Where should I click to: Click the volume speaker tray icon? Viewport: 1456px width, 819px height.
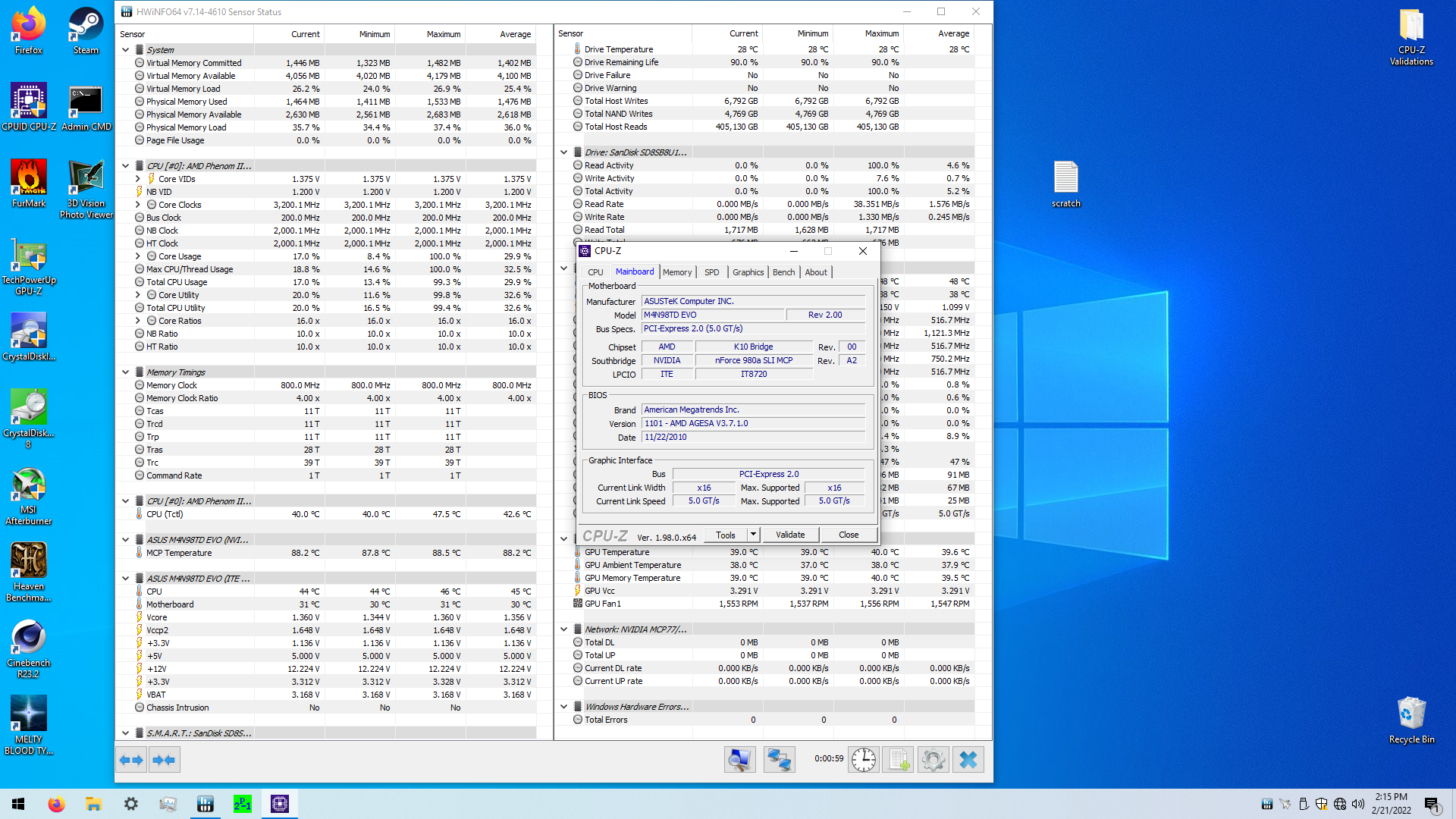click(x=1358, y=804)
